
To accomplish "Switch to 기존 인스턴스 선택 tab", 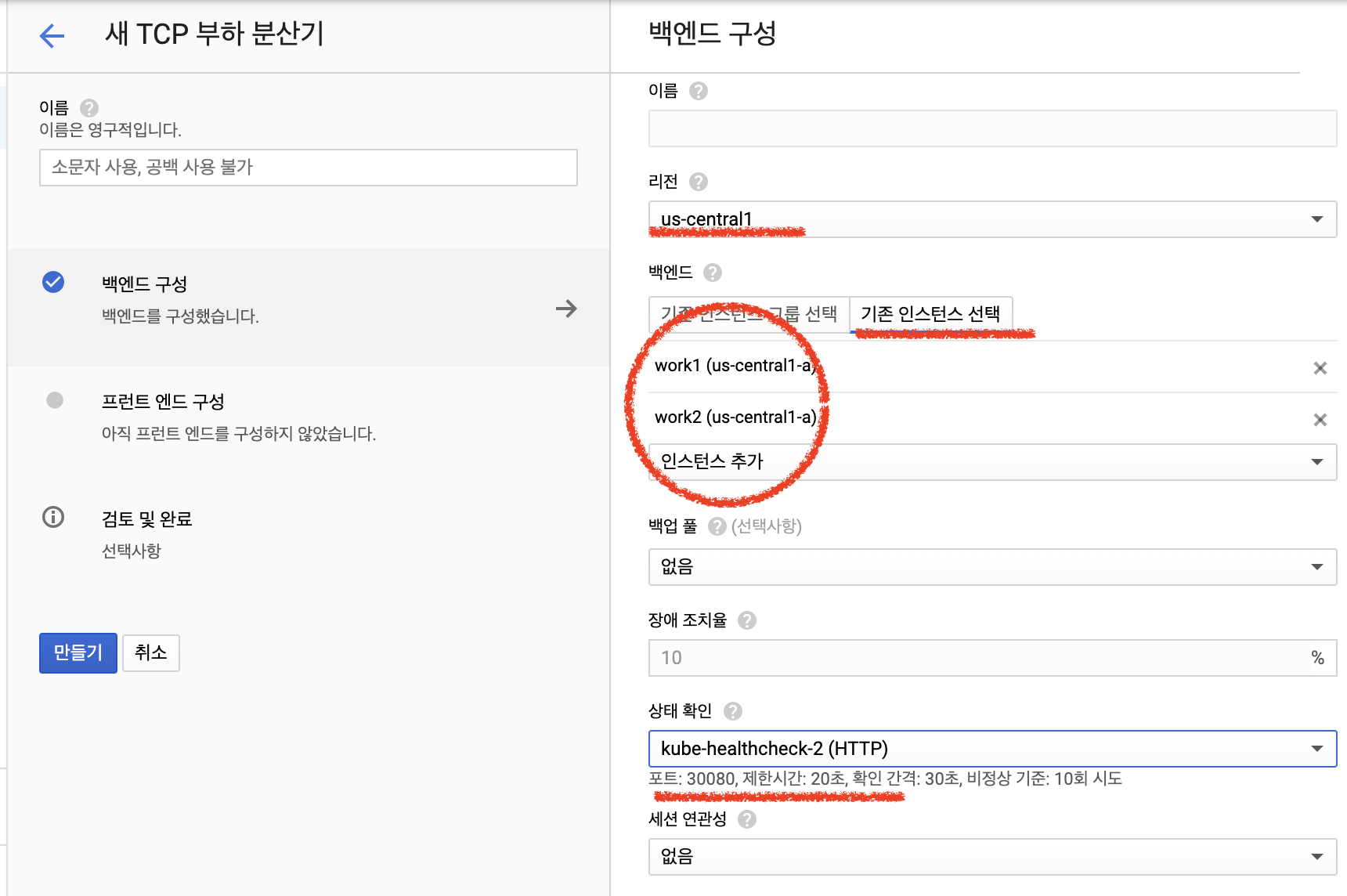I will [x=931, y=314].
